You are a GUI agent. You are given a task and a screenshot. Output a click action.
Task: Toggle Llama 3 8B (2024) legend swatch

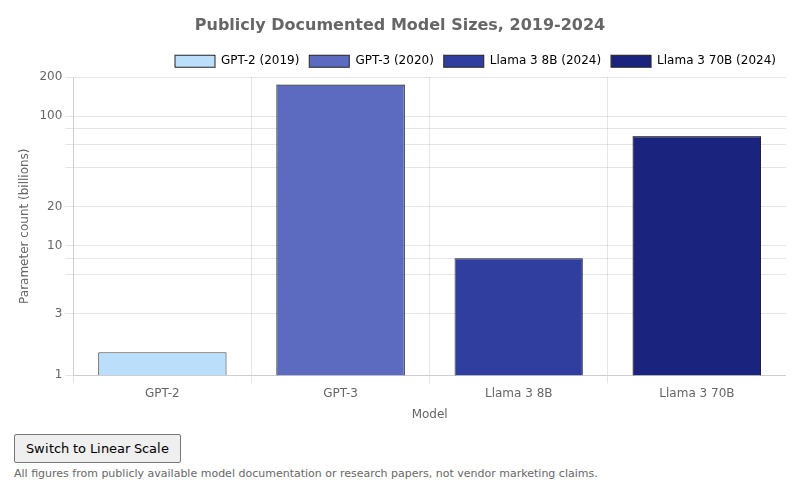pos(463,61)
